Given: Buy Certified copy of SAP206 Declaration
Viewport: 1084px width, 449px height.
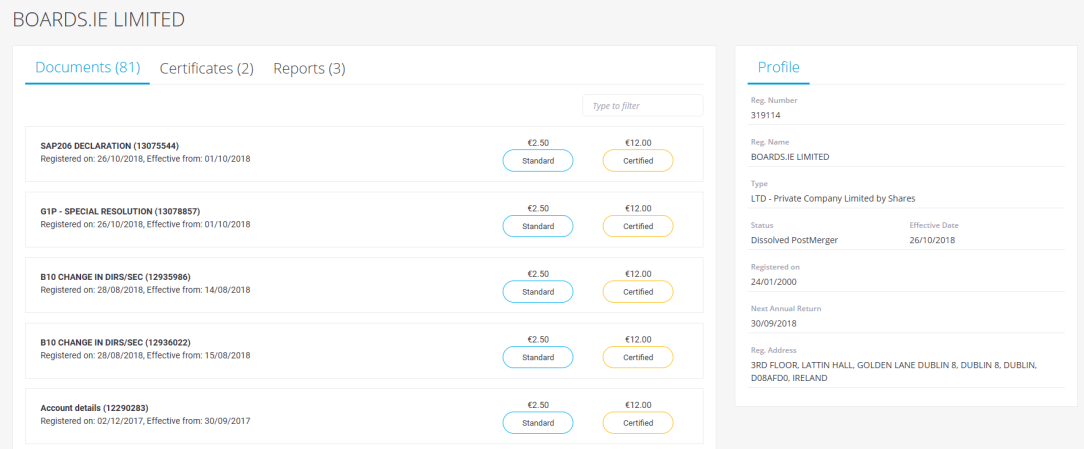Looking at the screenshot, I should pos(638,161).
